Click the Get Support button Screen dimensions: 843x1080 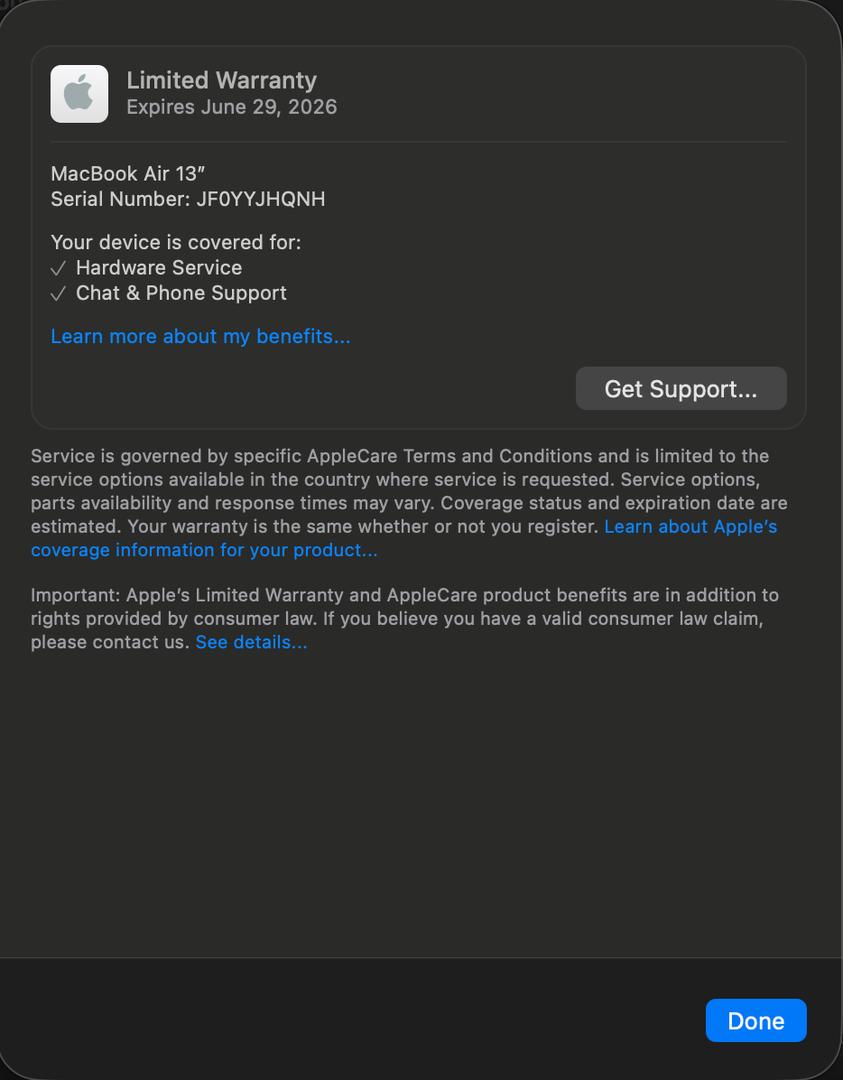681,388
